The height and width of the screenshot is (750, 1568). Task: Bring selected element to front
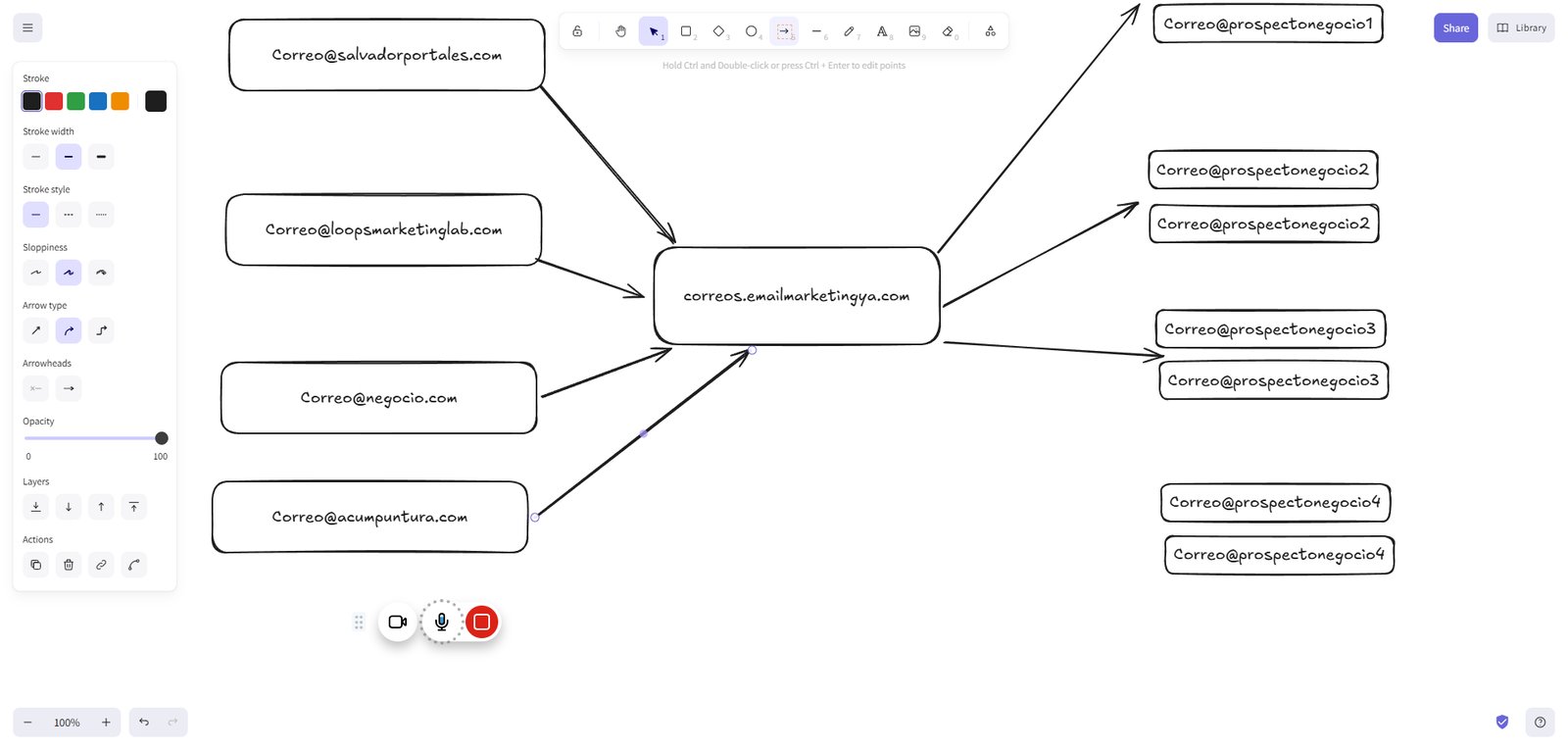tap(133, 507)
